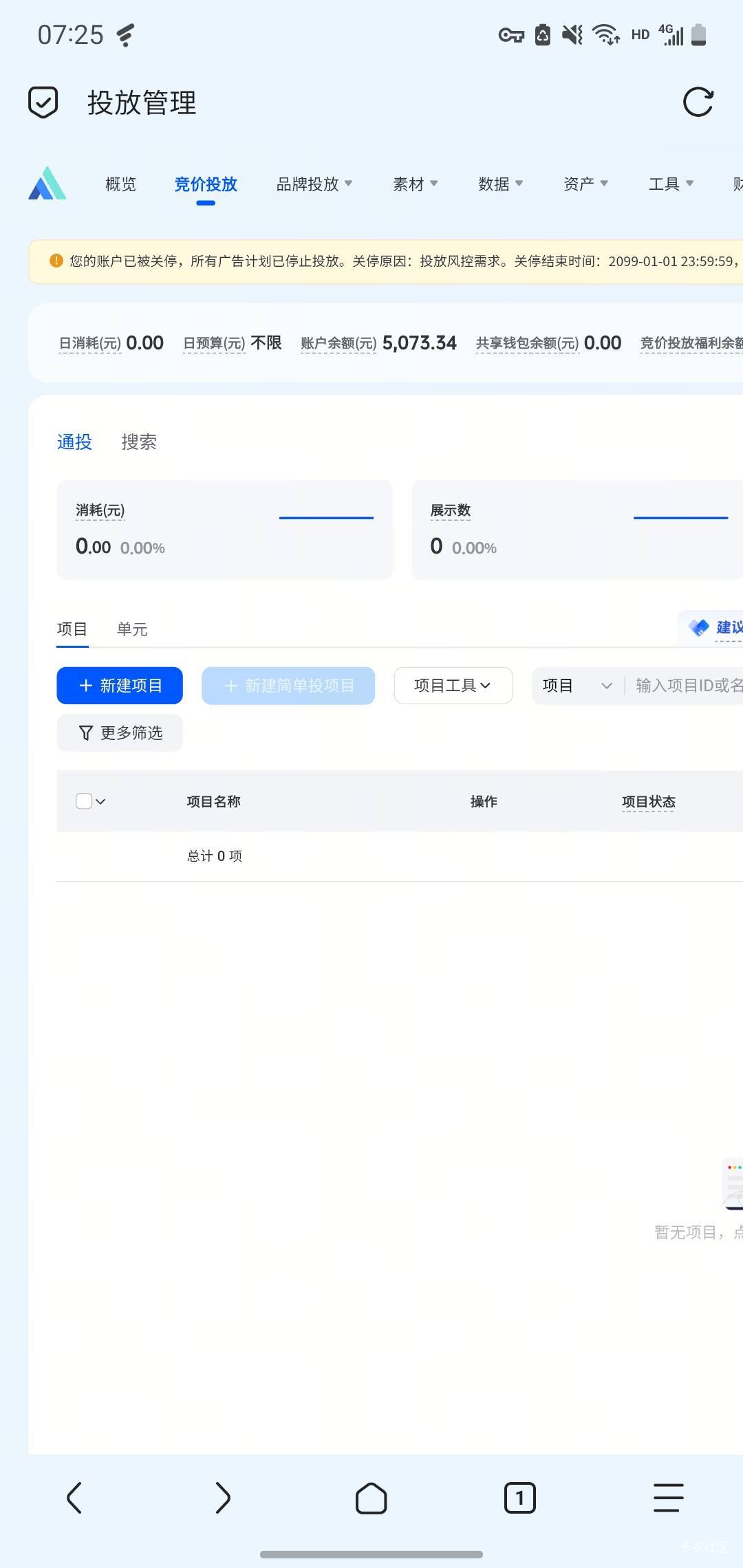Viewport: 743px width, 1568px height.
Task: Open the browser hamburger menu
Action: pos(668,1498)
